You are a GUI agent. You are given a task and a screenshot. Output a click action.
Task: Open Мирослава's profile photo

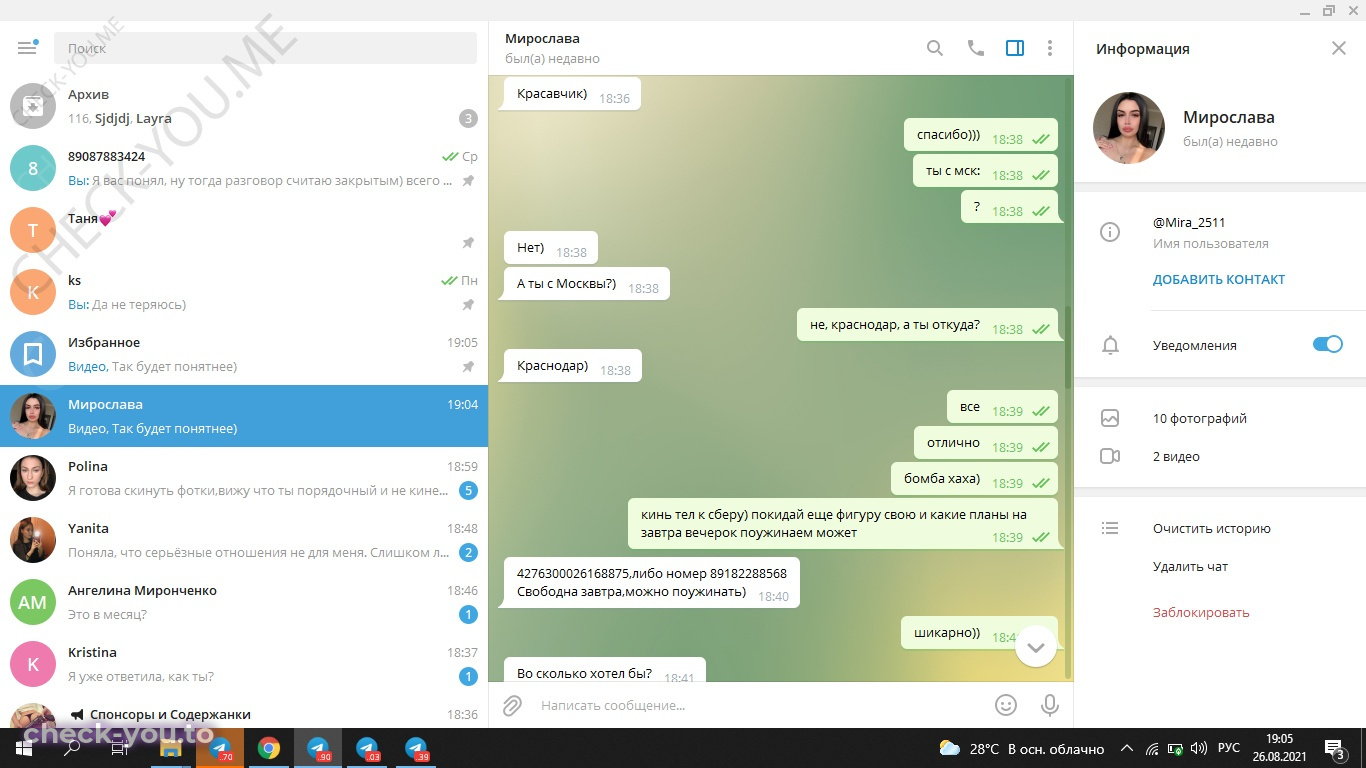click(x=1129, y=128)
